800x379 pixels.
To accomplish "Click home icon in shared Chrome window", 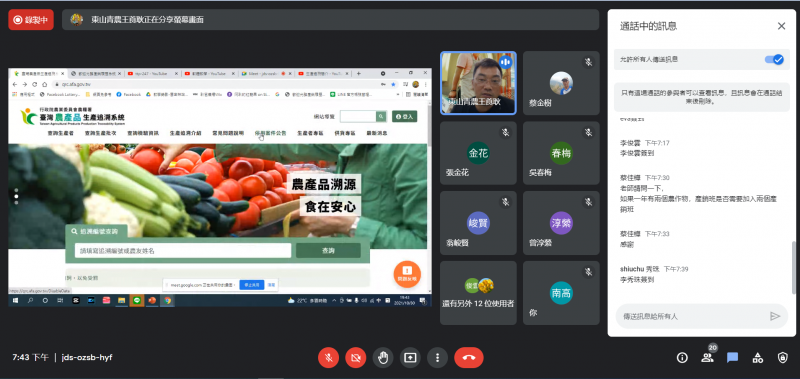I will coord(45,84).
